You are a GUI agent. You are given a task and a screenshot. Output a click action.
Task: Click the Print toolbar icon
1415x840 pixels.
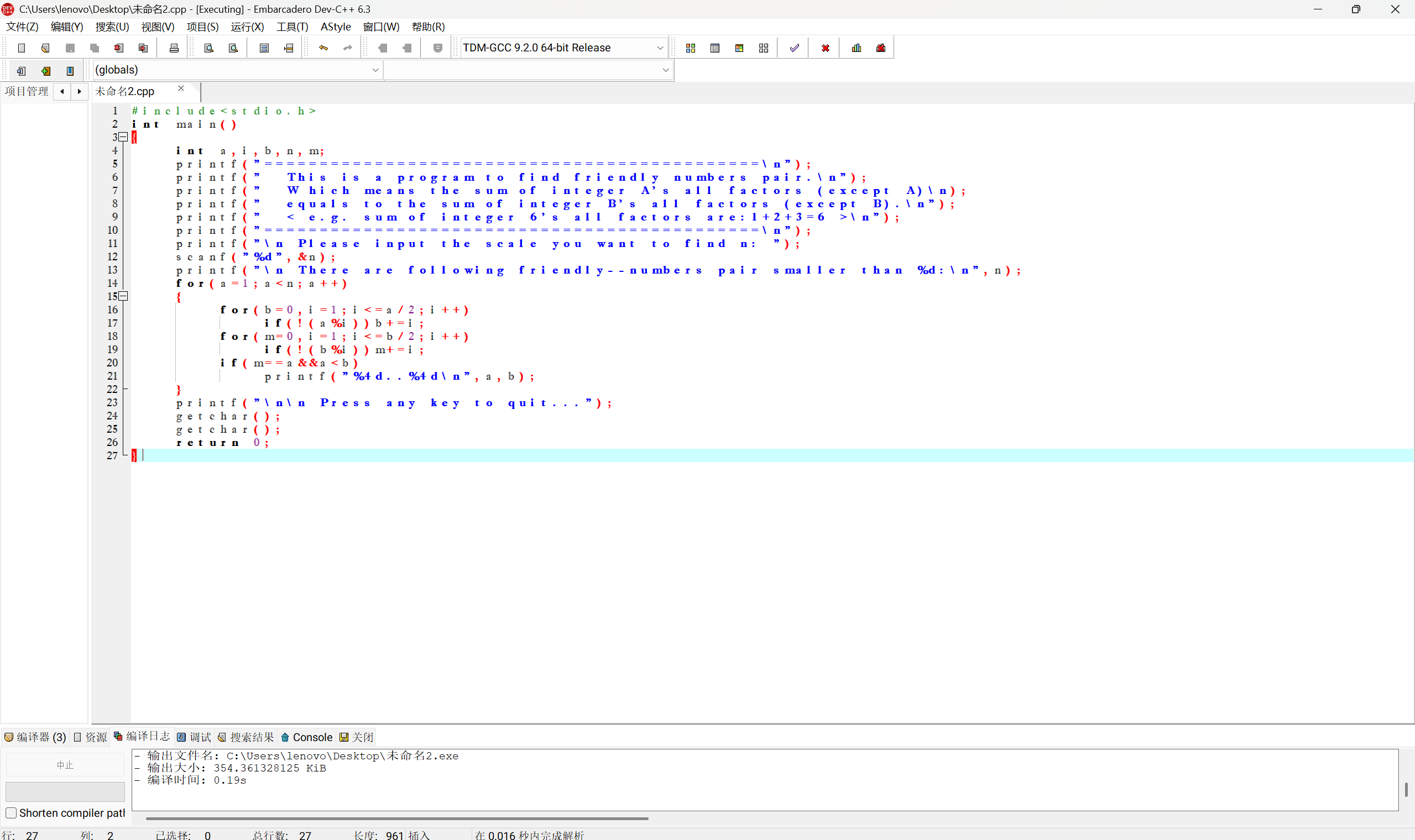click(x=174, y=48)
